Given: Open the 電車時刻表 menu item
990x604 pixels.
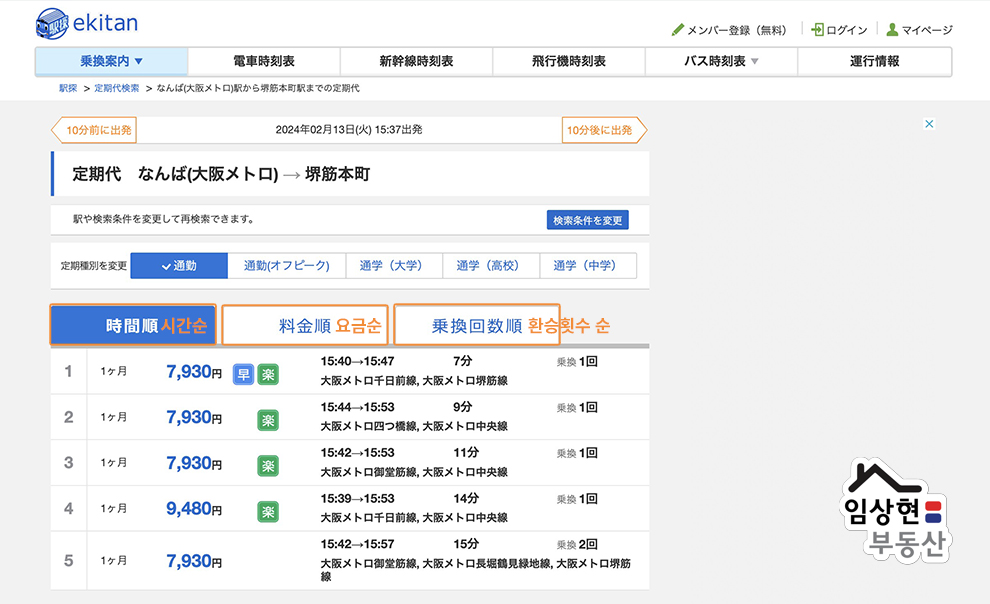Looking at the screenshot, I should tap(264, 61).
